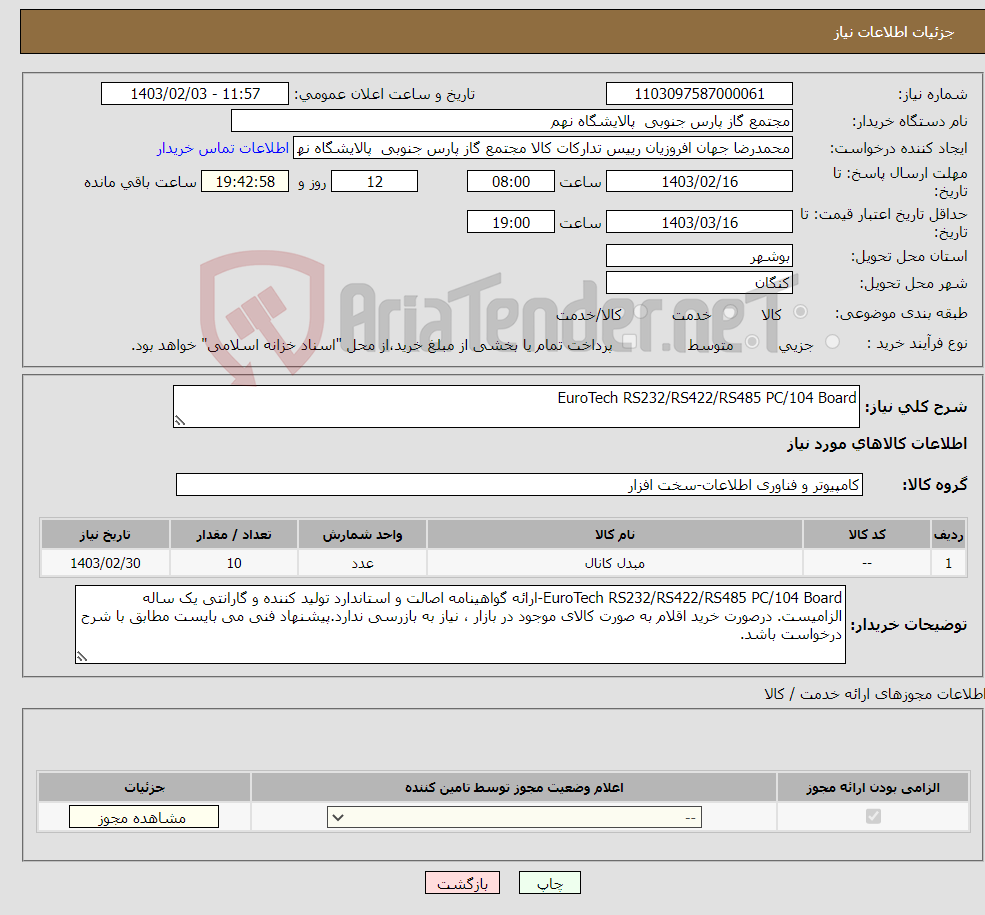Screen dimensions: 985x915
Task: Click the request creator field
Action: coord(543,148)
